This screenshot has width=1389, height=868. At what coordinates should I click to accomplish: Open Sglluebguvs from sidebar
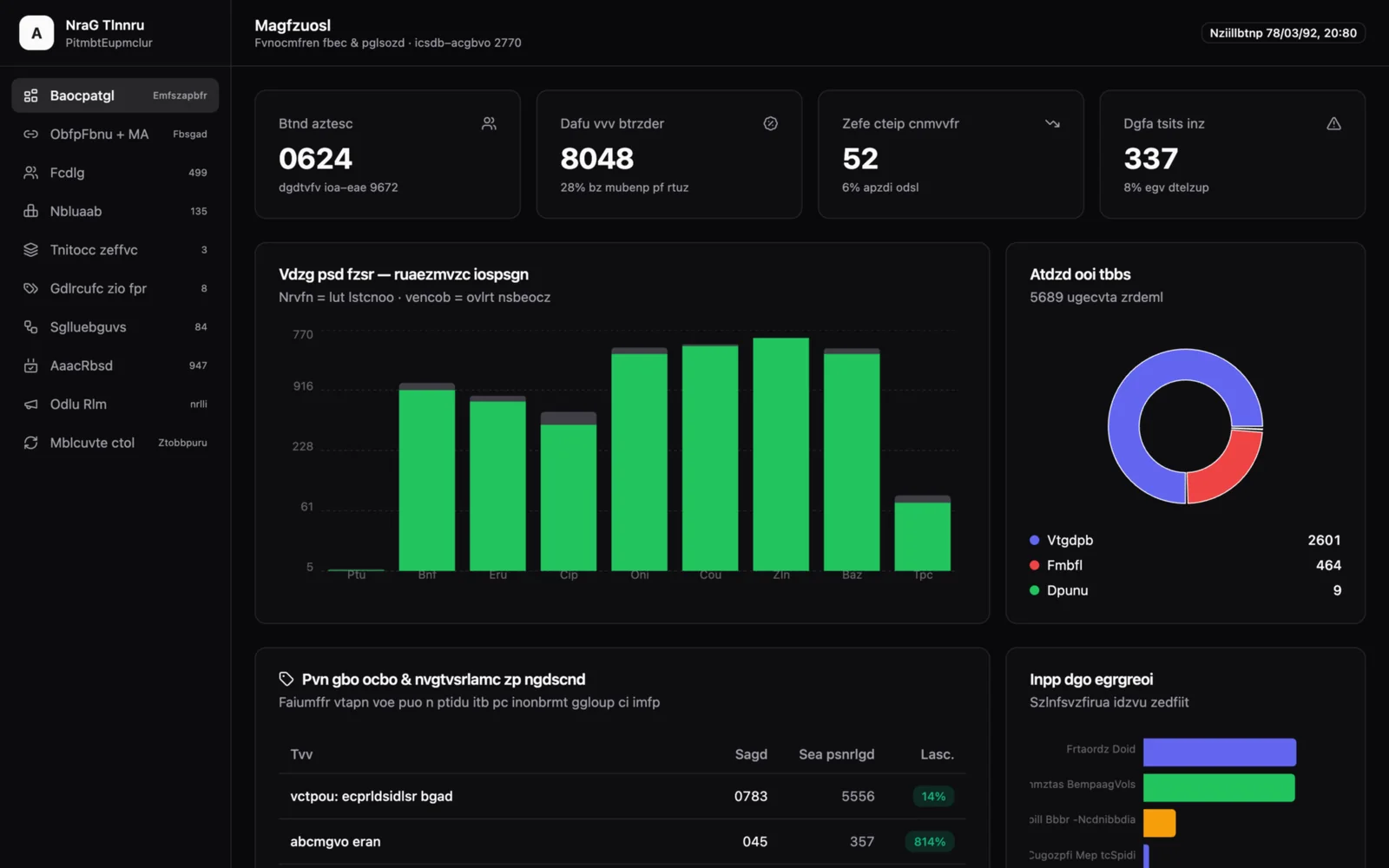click(115, 327)
